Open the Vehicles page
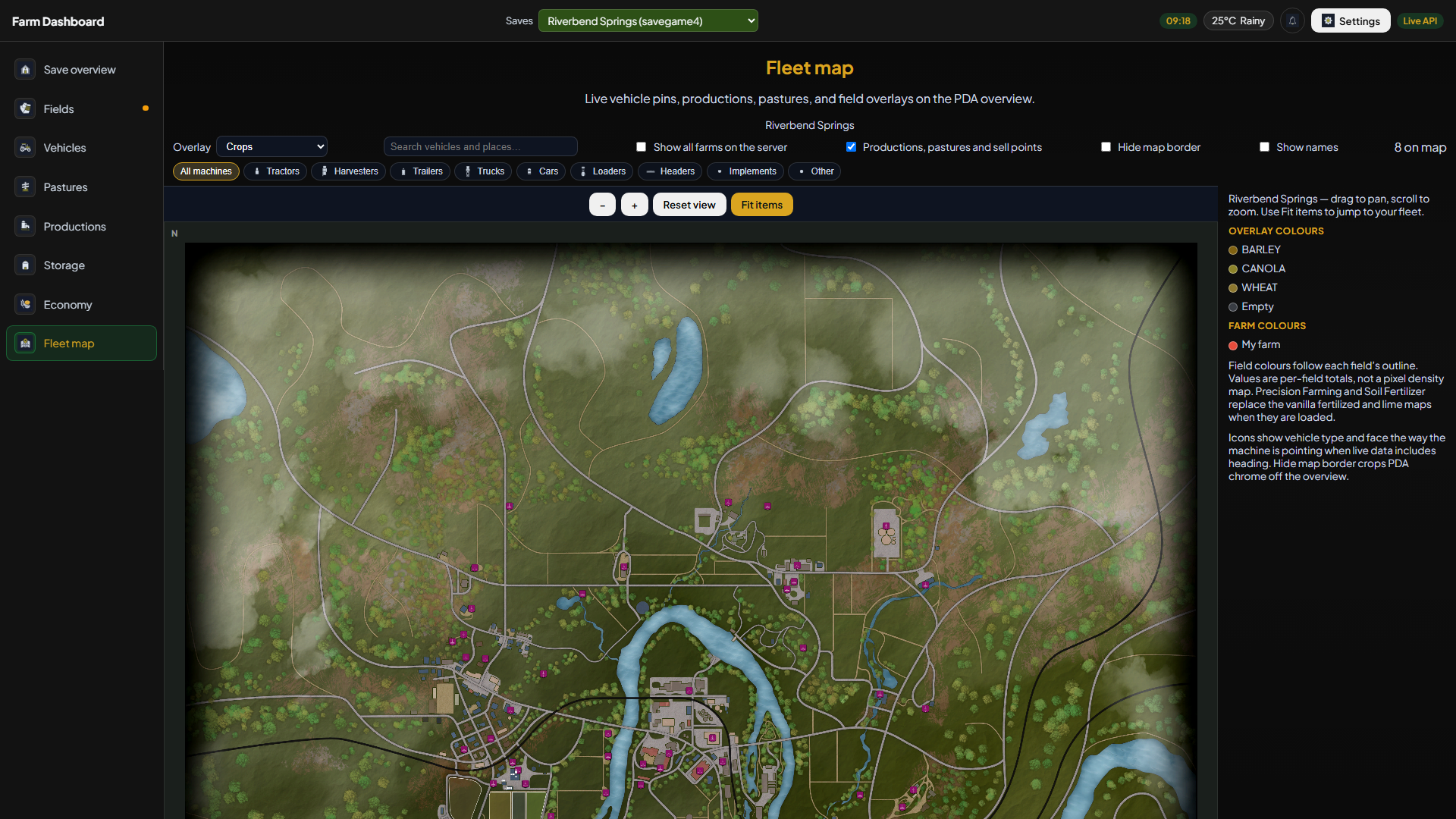This screenshot has width=1456, height=819. [82, 148]
